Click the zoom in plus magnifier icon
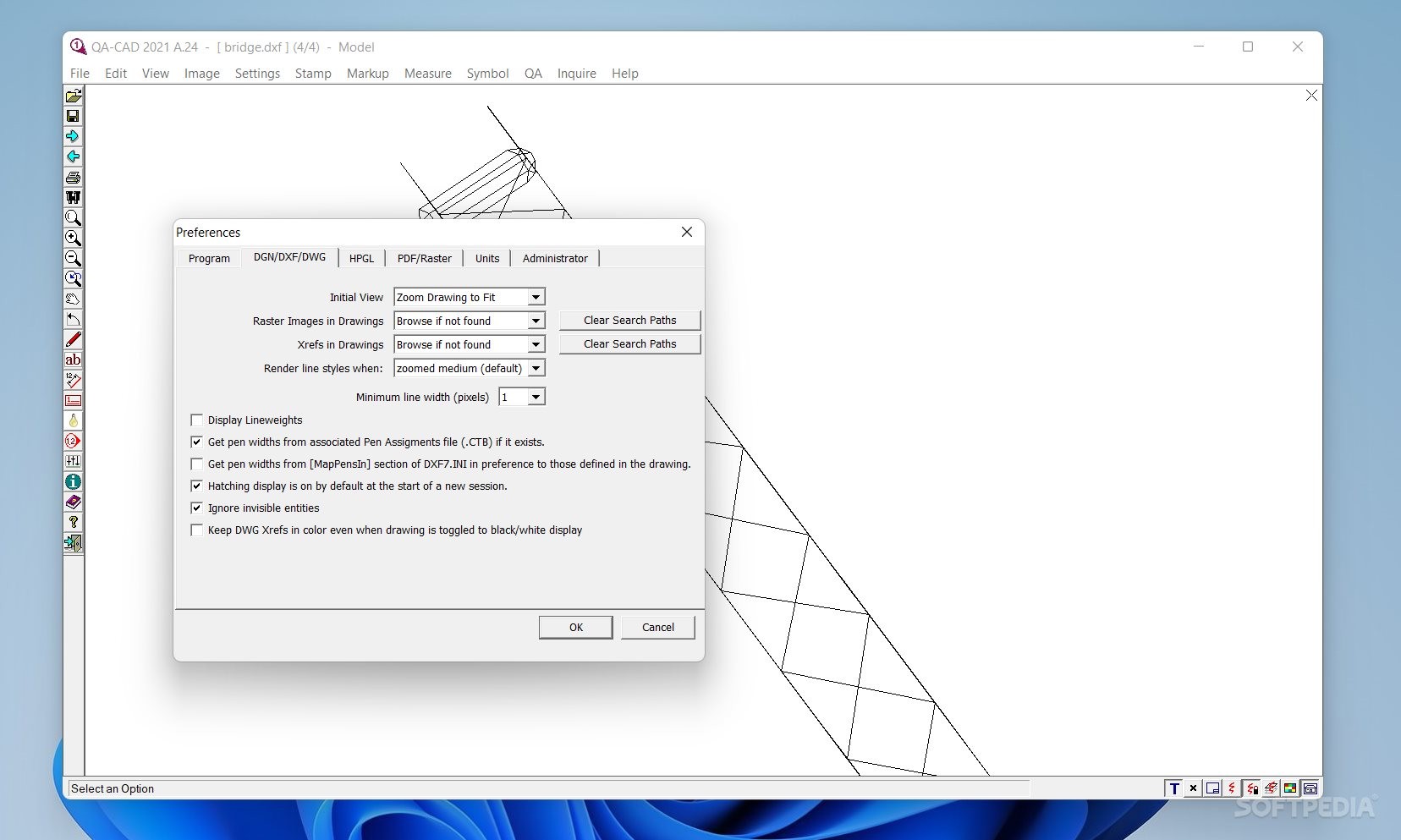Screen dimensions: 1401x840 74,238
